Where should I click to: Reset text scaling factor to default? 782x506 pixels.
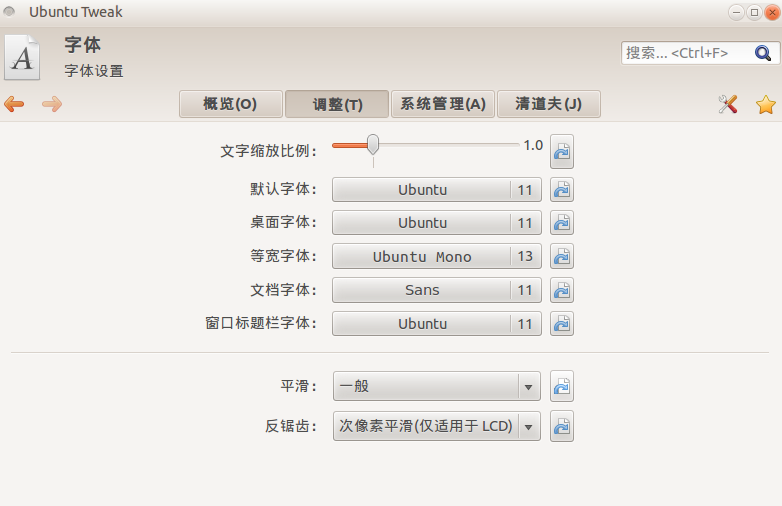[x=562, y=152]
